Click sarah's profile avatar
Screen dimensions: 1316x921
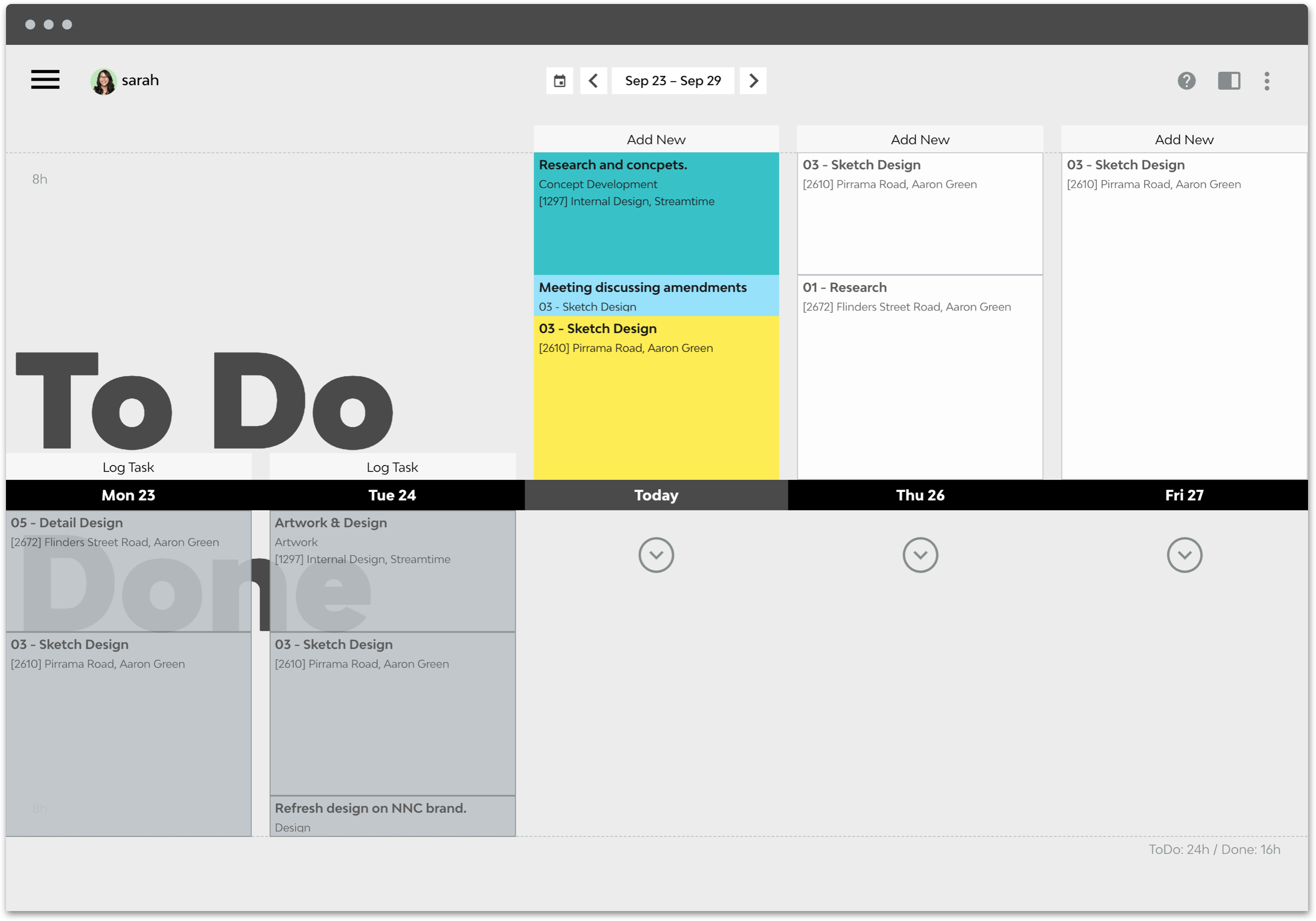104,81
